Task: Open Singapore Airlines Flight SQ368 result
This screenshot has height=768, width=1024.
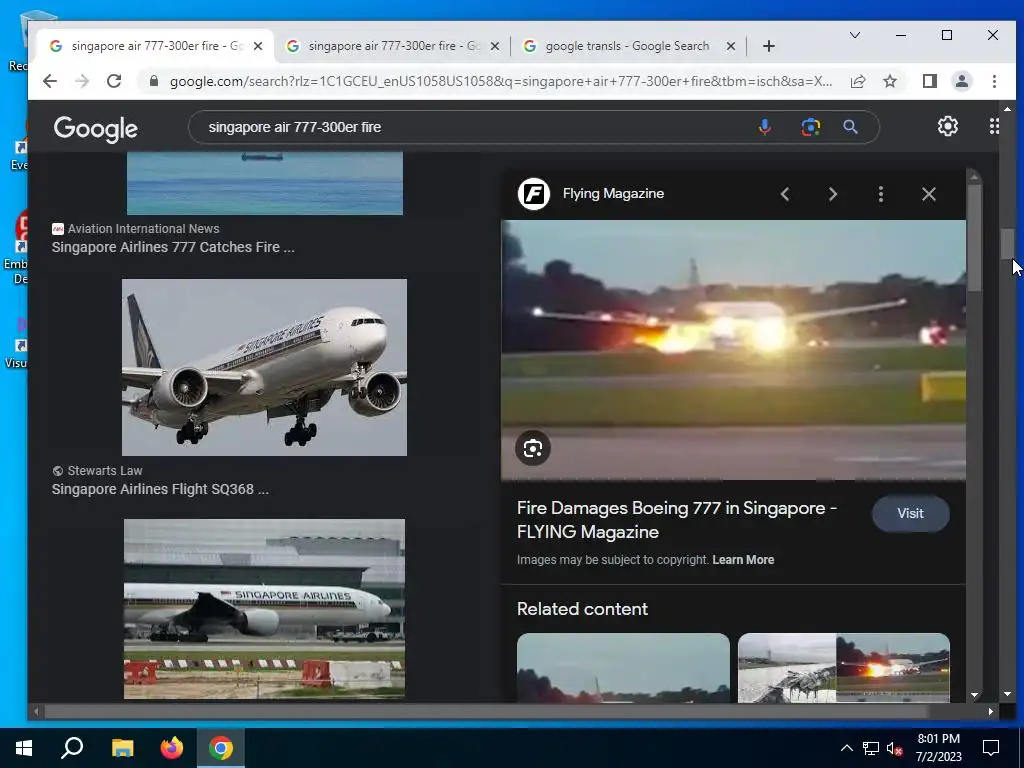Action: pyautogui.click(x=160, y=489)
